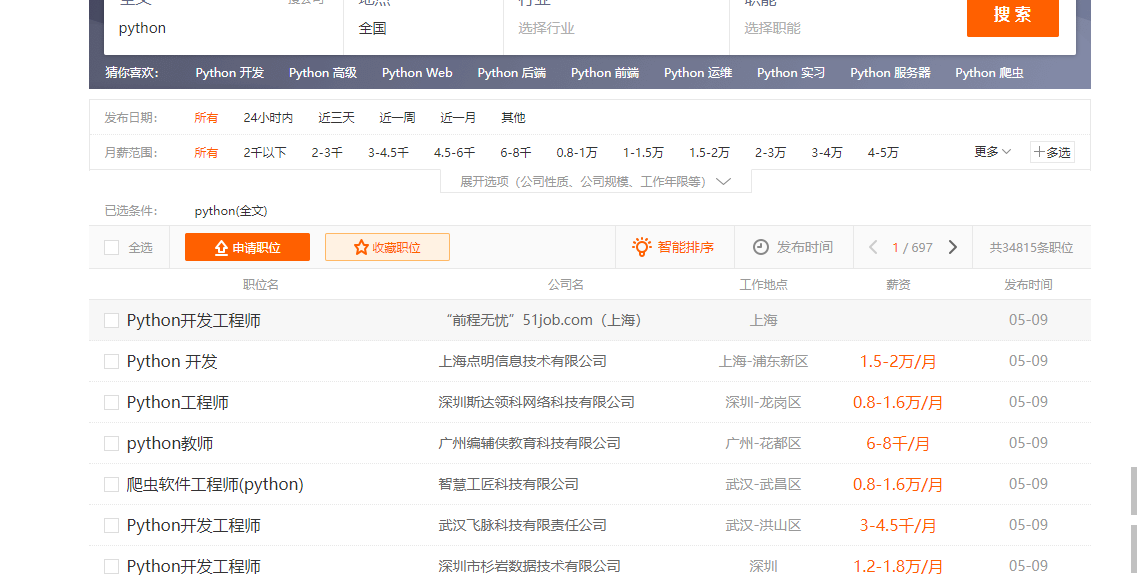The height and width of the screenshot is (575, 1137).
Task: Filter salary by 2千以下
Action: 265,152
